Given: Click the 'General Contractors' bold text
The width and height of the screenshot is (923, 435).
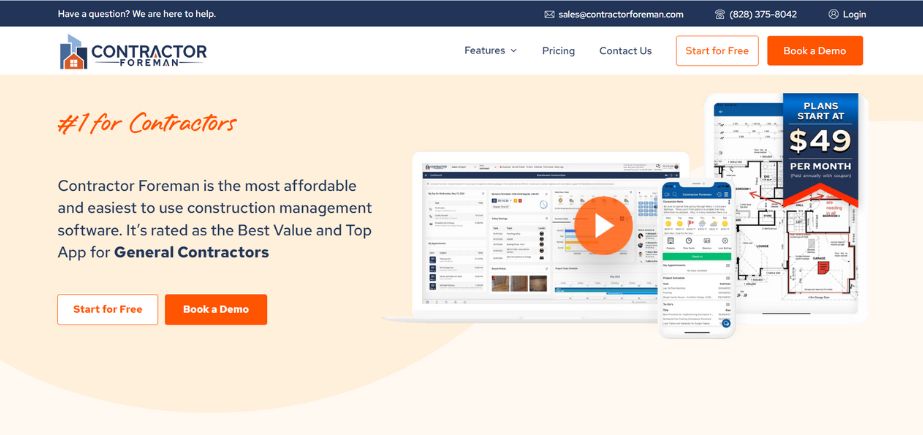Looking at the screenshot, I should (x=191, y=253).
